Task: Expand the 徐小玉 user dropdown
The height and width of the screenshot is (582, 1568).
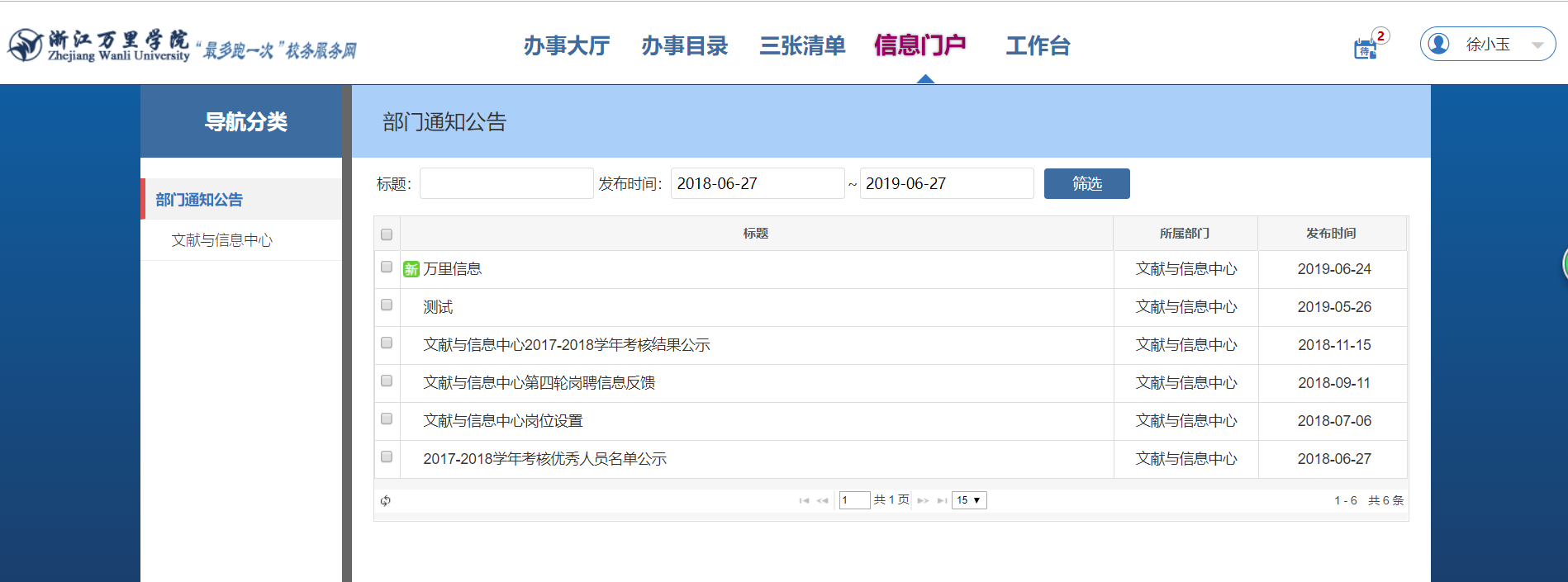Action: coord(1537,45)
